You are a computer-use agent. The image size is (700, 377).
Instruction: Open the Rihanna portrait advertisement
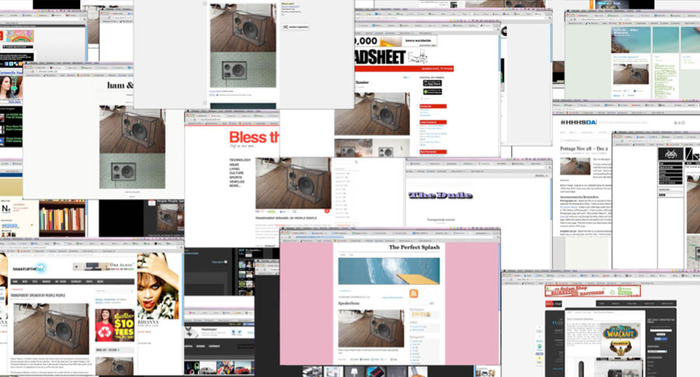(158, 286)
